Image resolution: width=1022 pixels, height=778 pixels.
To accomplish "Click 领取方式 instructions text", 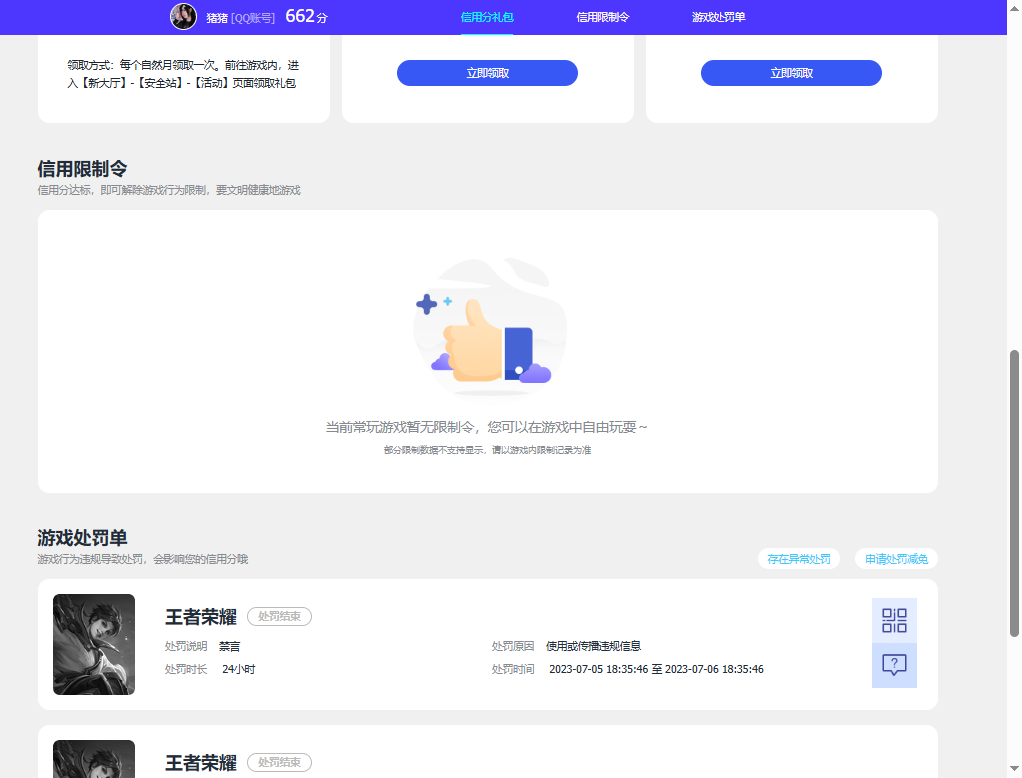I will 183,74.
